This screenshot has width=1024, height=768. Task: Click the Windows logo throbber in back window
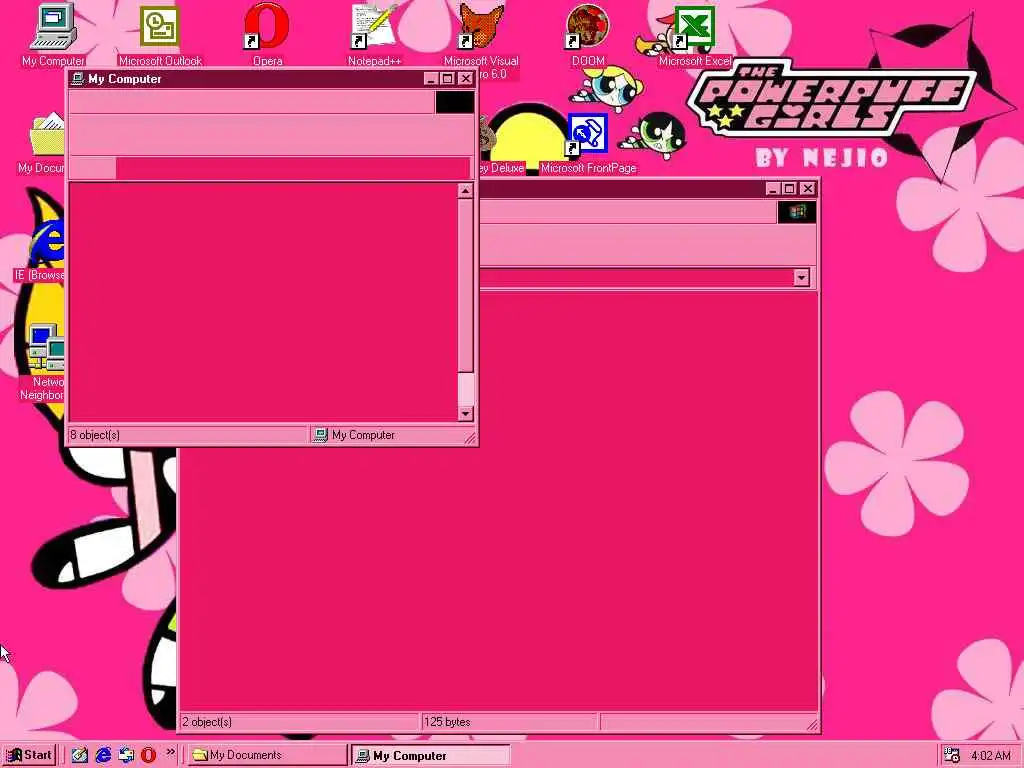(x=797, y=212)
